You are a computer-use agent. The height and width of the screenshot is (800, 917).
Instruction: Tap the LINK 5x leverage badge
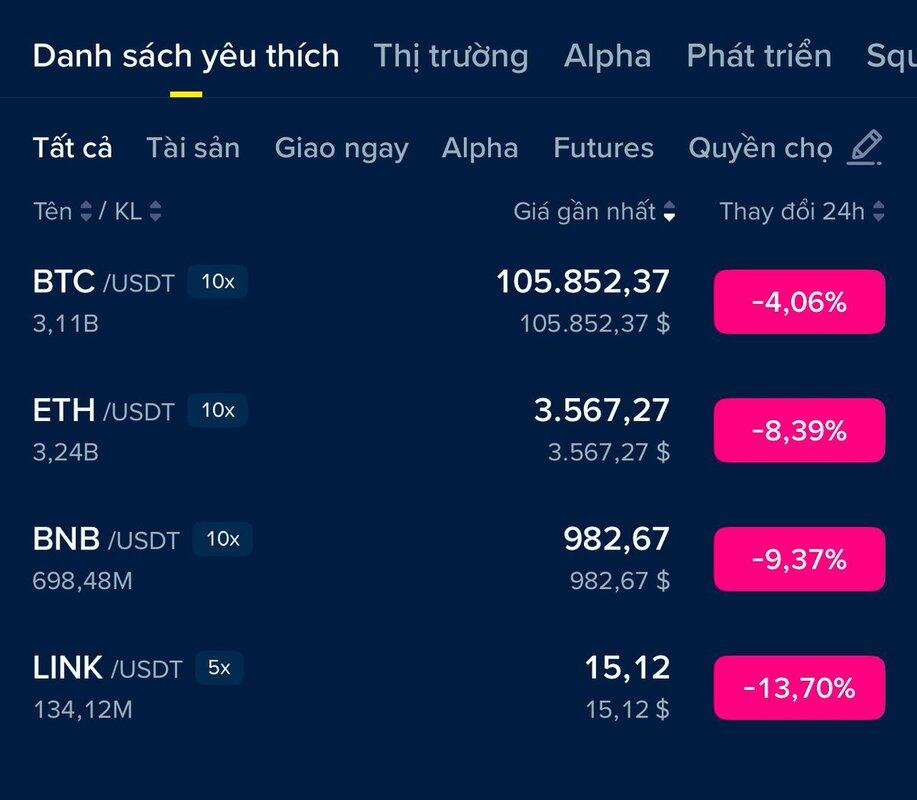coord(219,667)
